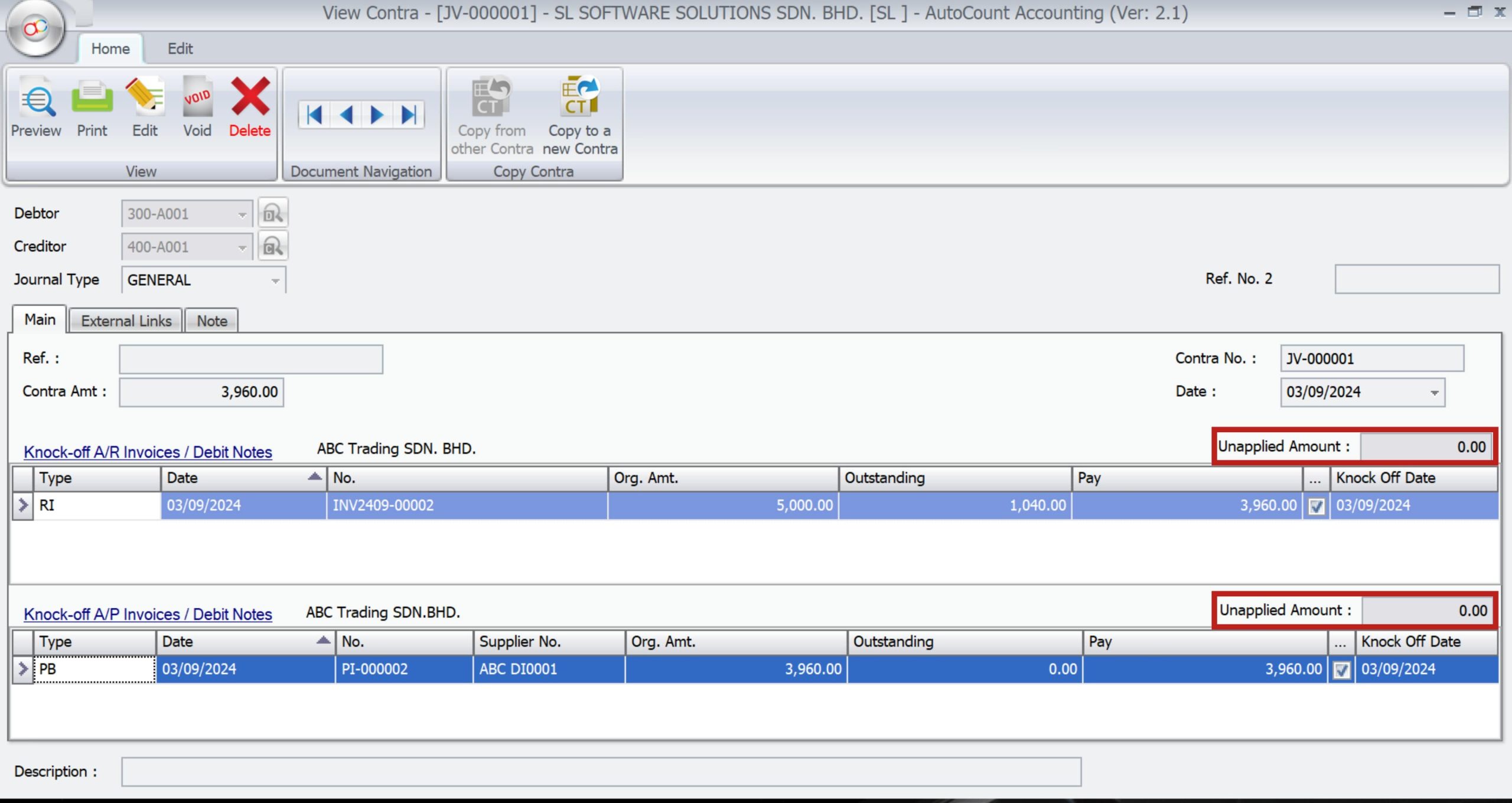Open the Debtor account dropdown
The width and height of the screenshot is (1512, 803).
pyautogui.click(x=242, y=214)
